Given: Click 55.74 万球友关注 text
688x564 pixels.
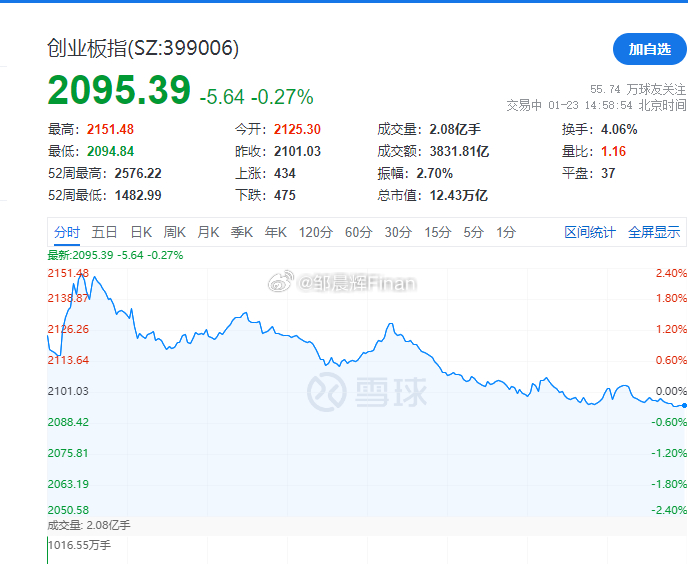Looking at the screenshot, I should pyautogui.click(x=638, y=90).
